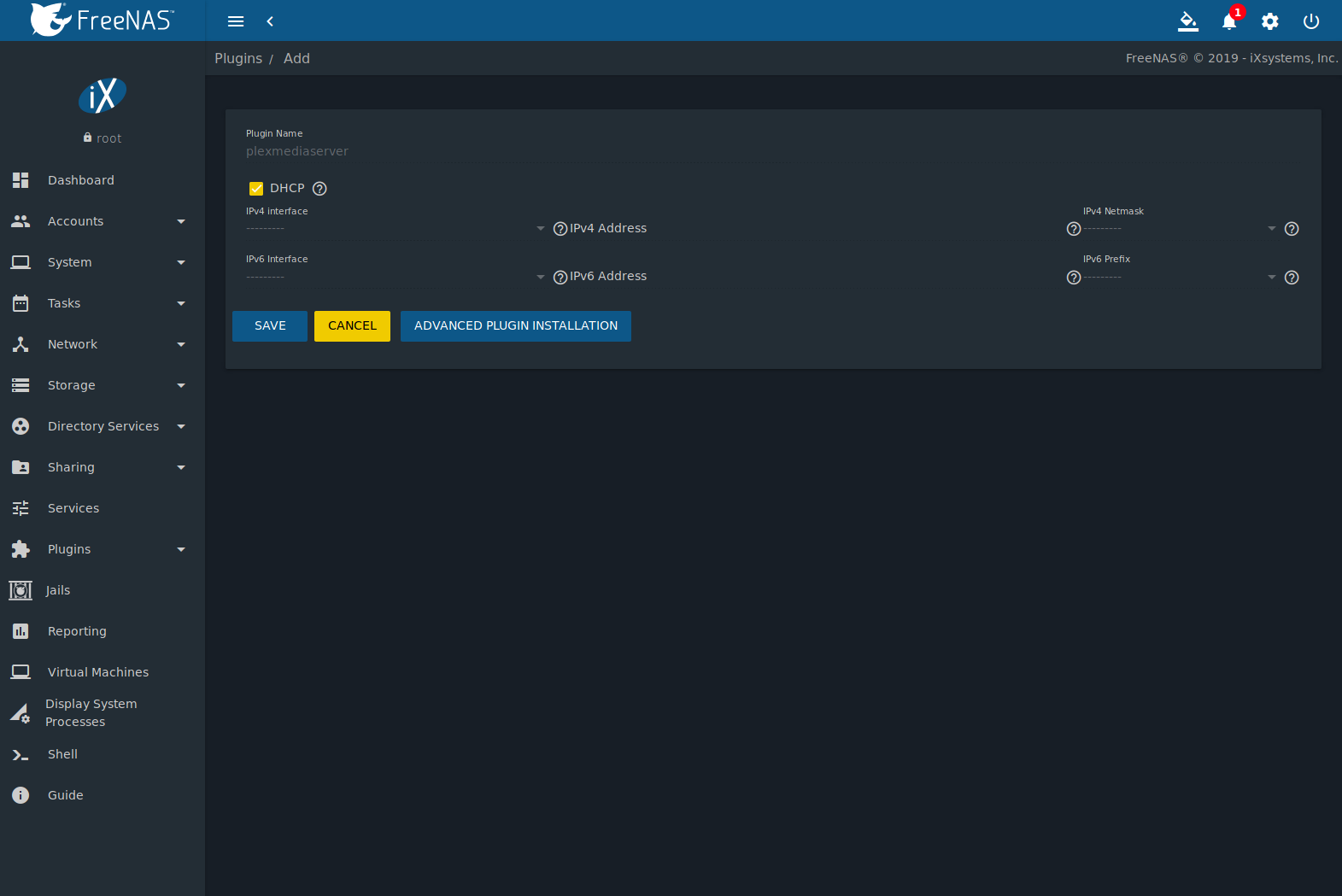Show help for the IPv6 Address field
Viewport: 1342px width, 896px height.
[x=1074, y=278]
